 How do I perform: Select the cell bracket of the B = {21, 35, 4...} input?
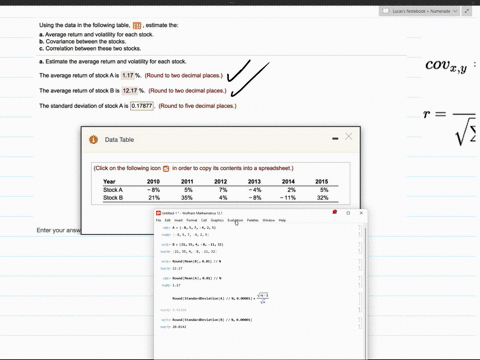[360, 245]
